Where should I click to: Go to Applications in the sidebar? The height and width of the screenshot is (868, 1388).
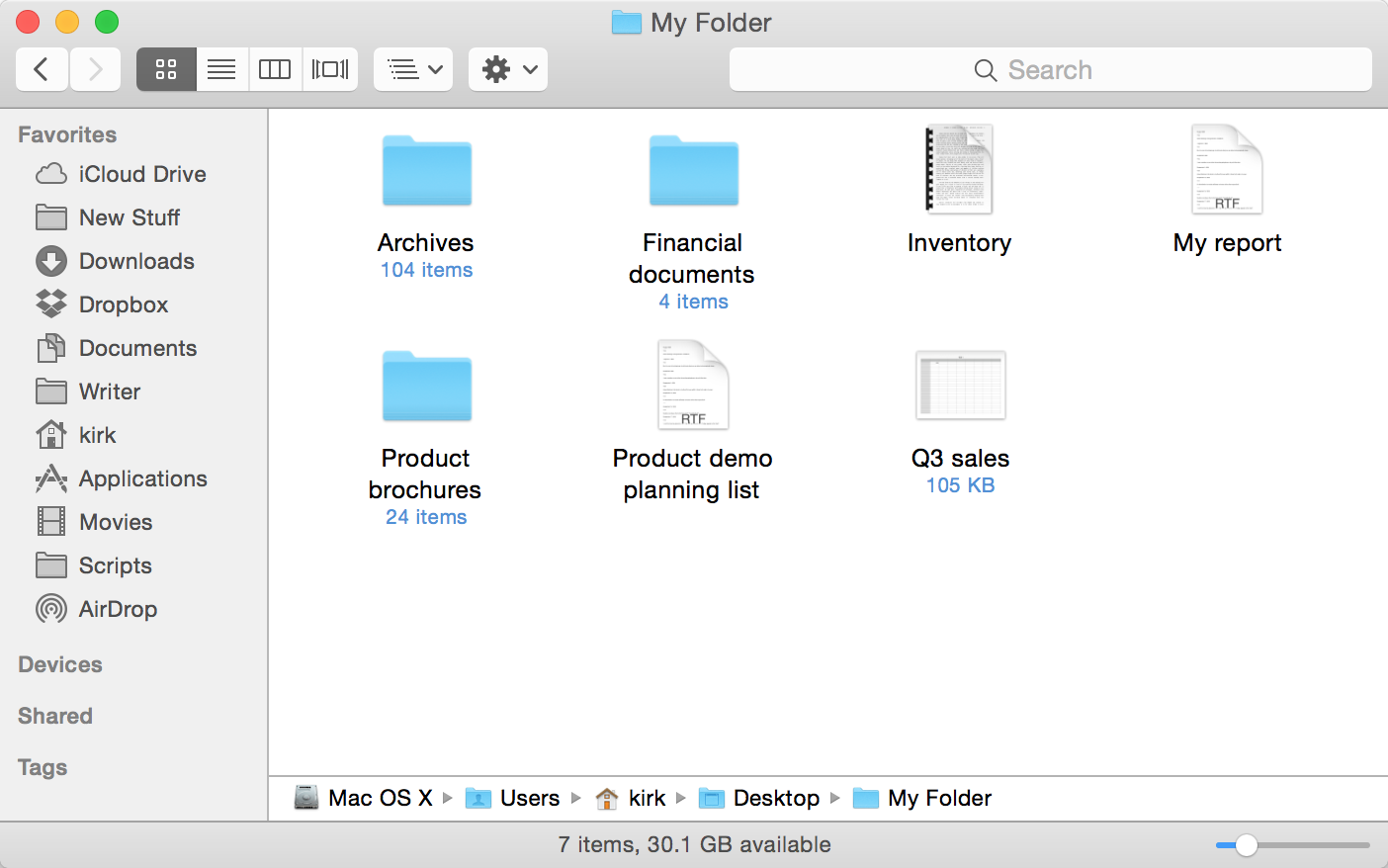142,478
